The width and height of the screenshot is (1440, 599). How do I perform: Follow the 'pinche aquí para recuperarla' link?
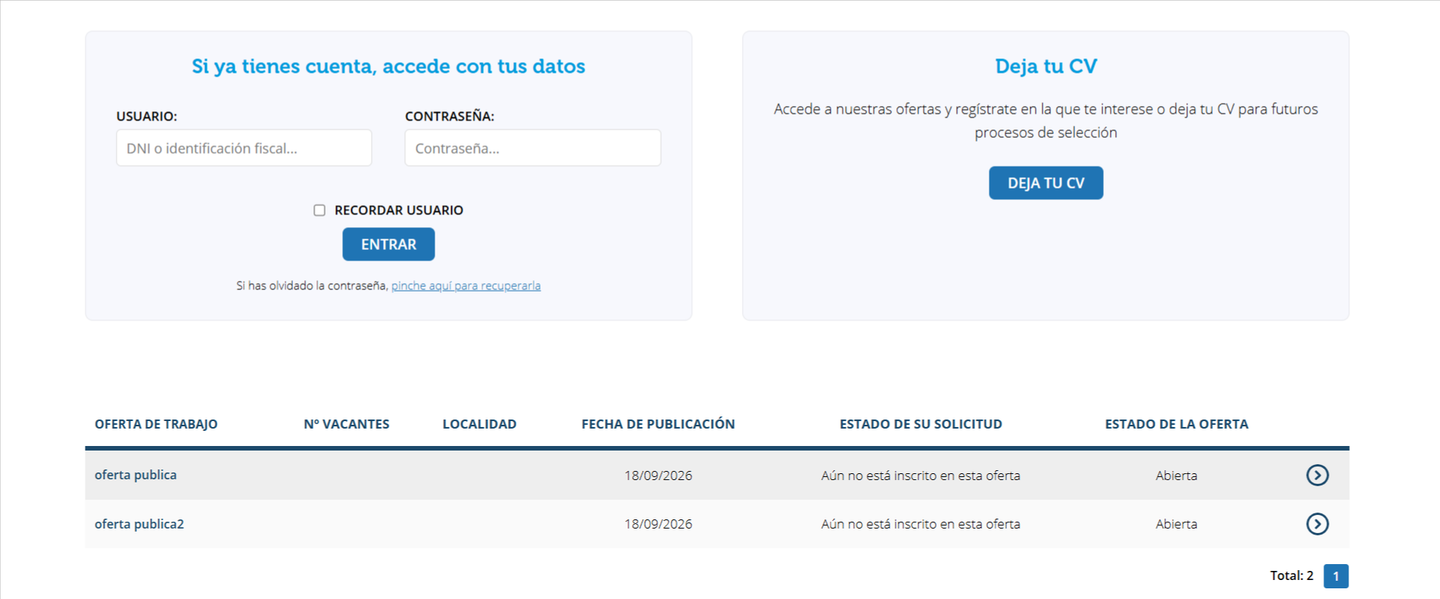(466, 286)
